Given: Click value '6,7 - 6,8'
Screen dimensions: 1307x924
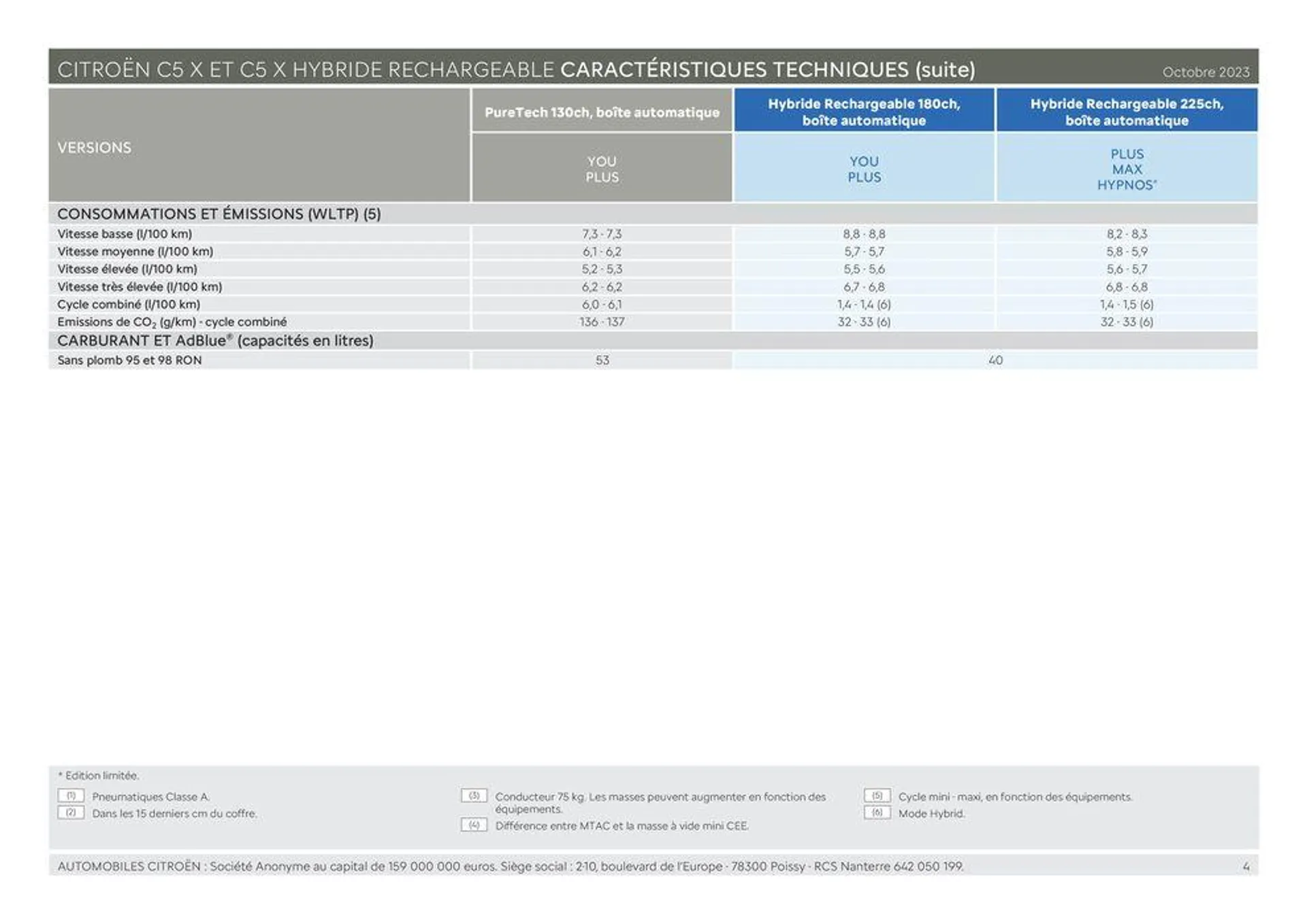Looking at the screenshot, I should click(864, 287).
